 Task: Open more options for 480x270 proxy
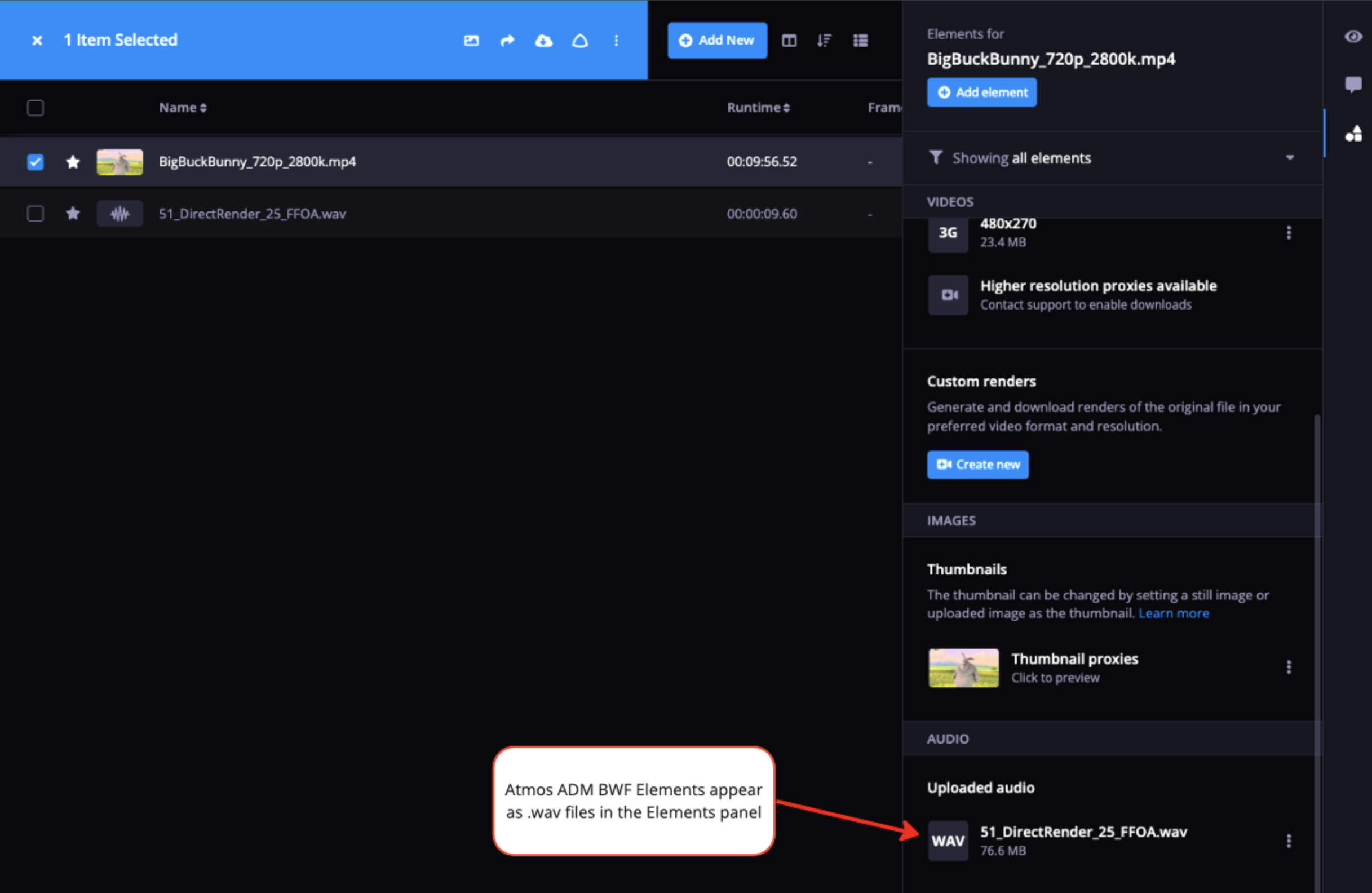coord(1289,233)
